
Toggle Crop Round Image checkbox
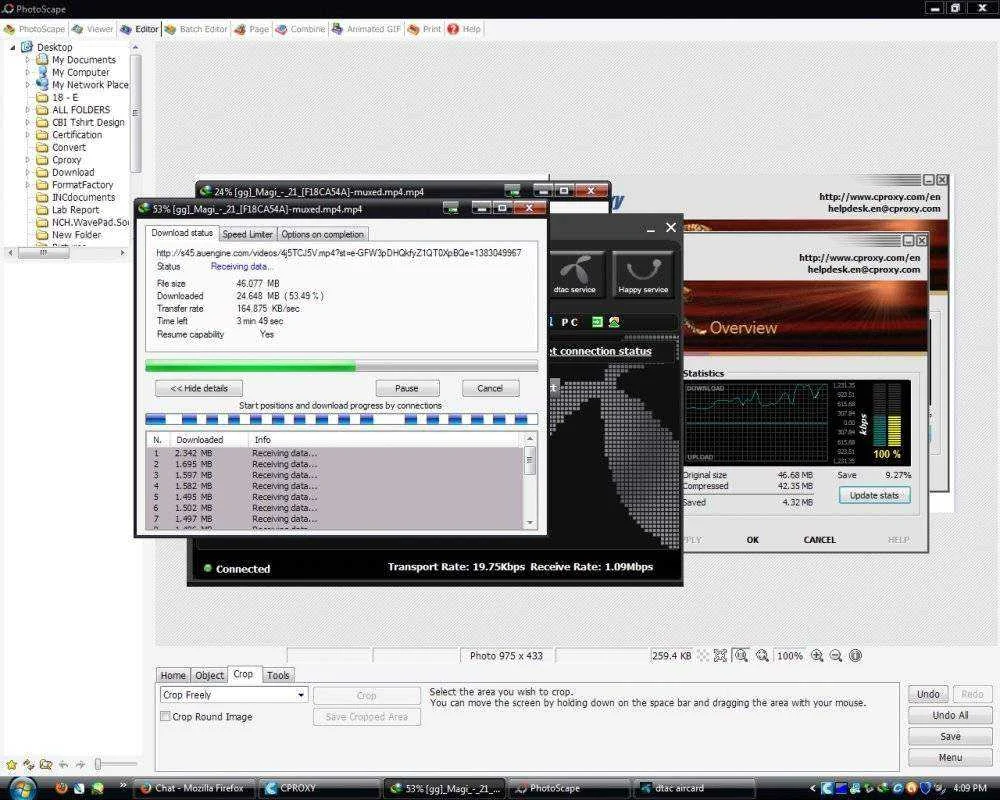(x=165, y=716)
